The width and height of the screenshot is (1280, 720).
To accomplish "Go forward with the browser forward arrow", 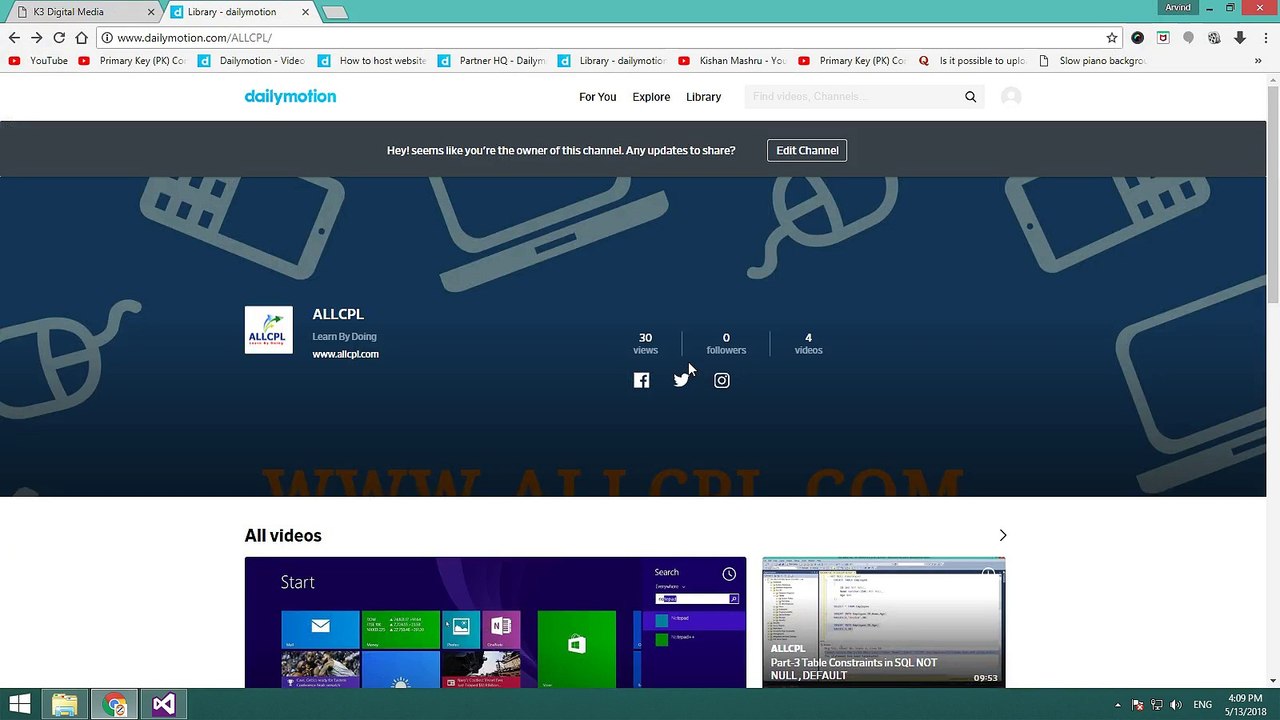I will tap(36, 38).
